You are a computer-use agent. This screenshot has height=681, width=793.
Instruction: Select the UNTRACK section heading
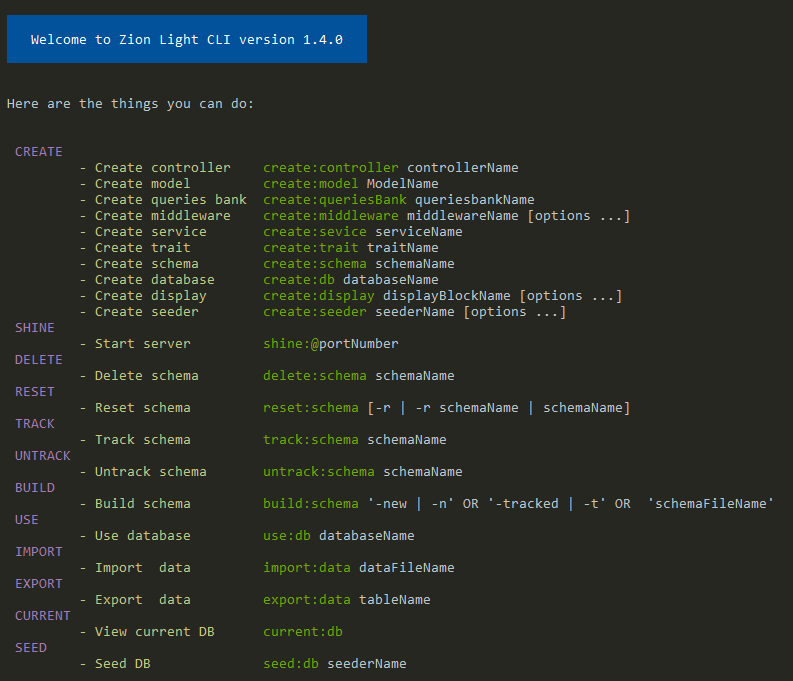[42, 456]
